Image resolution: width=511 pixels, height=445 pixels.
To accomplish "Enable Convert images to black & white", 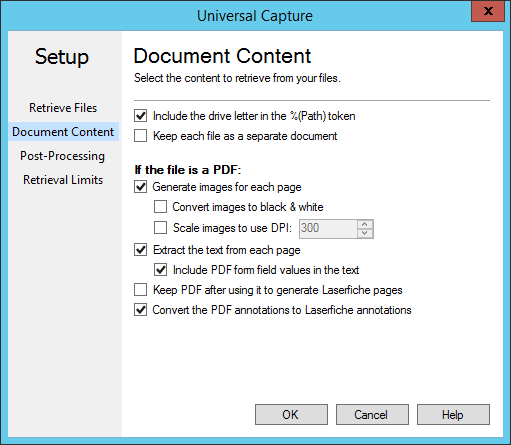I will [x=160, y=207].
